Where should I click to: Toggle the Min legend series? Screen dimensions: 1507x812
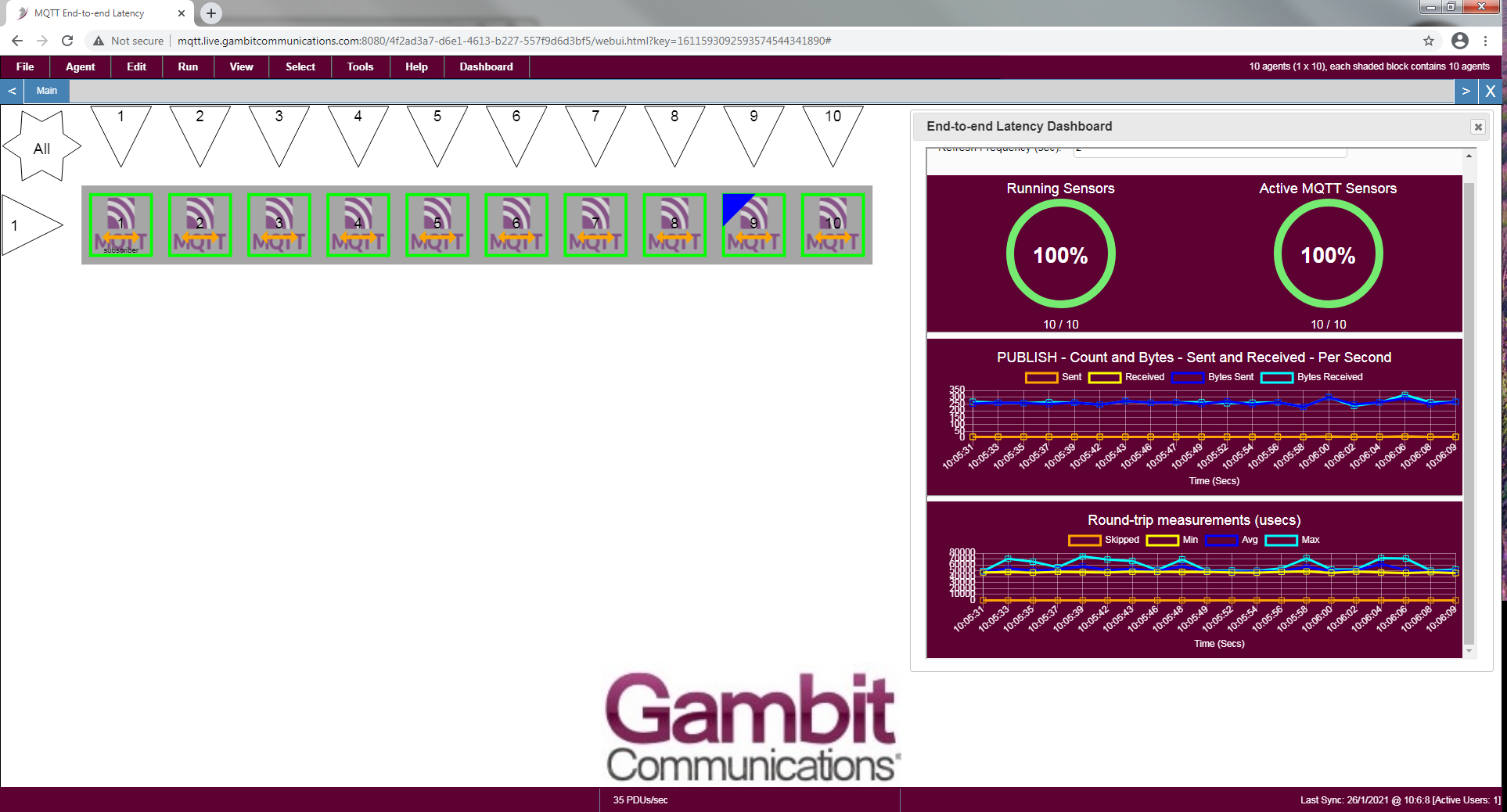(1172, 540)
